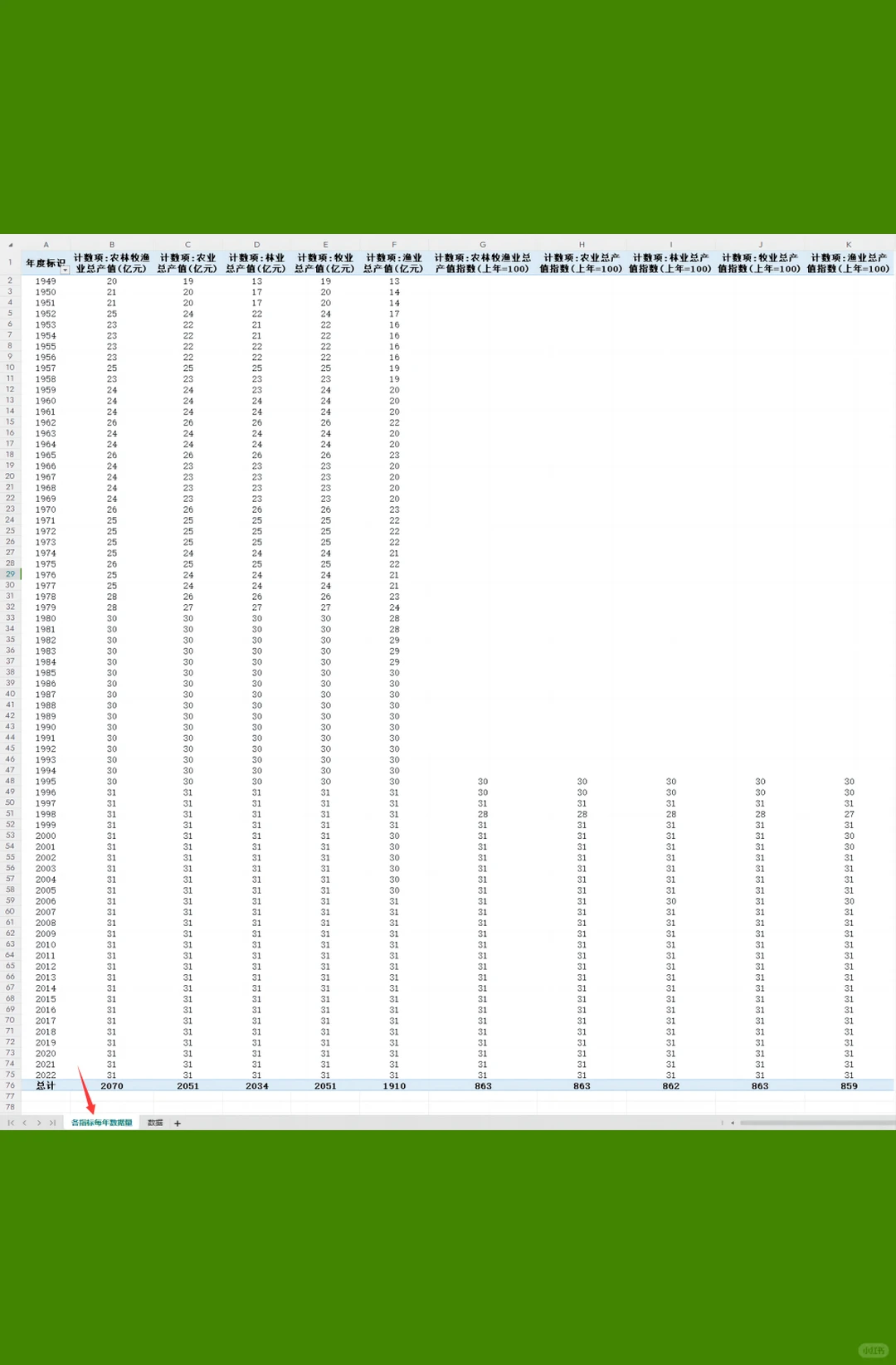Switch to the 数据 sheet tab

(155, 1123)
